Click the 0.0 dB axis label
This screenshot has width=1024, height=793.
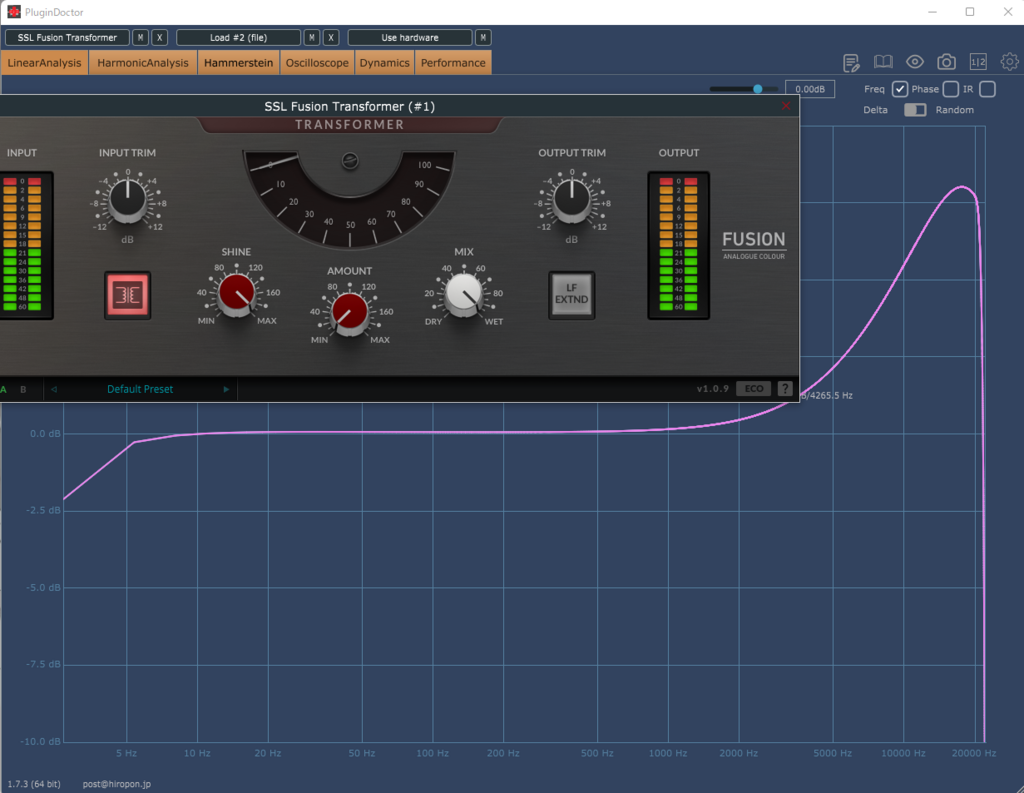click(45, 434)
